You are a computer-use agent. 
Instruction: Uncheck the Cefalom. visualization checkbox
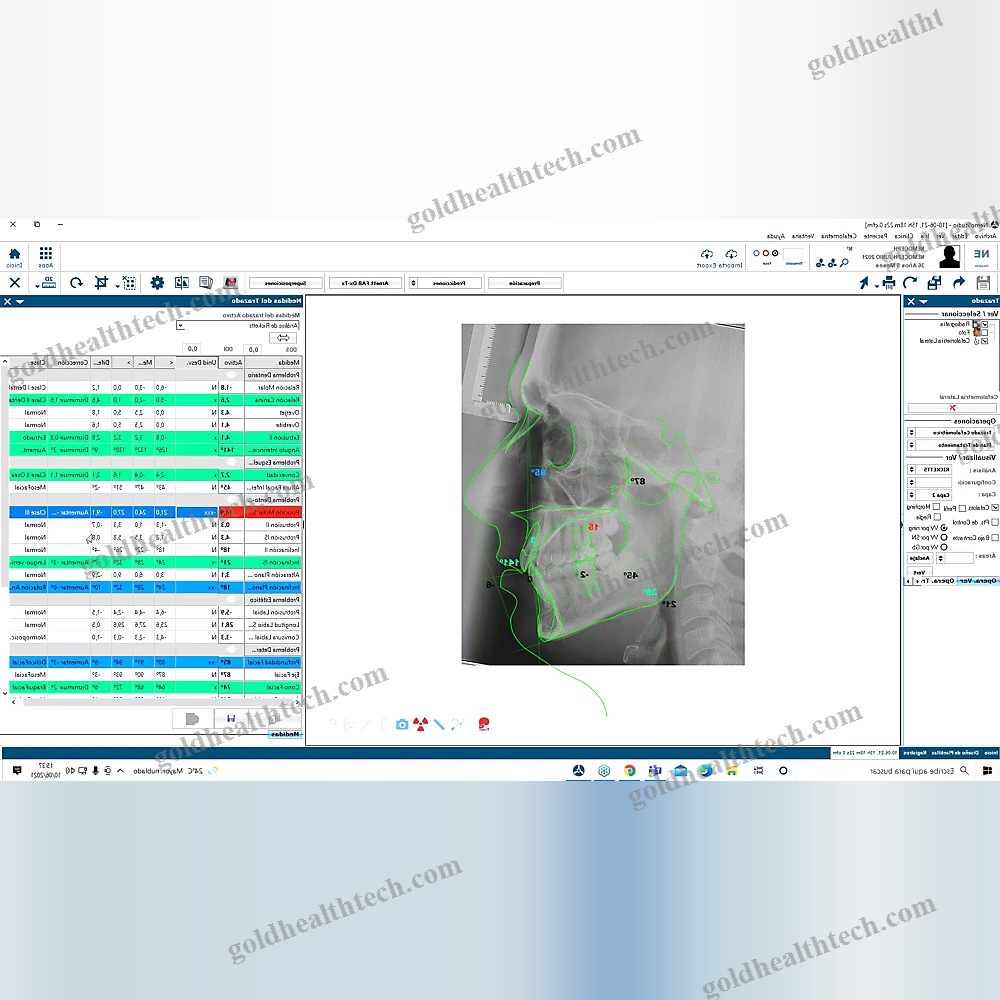click(x=994, y=508)
